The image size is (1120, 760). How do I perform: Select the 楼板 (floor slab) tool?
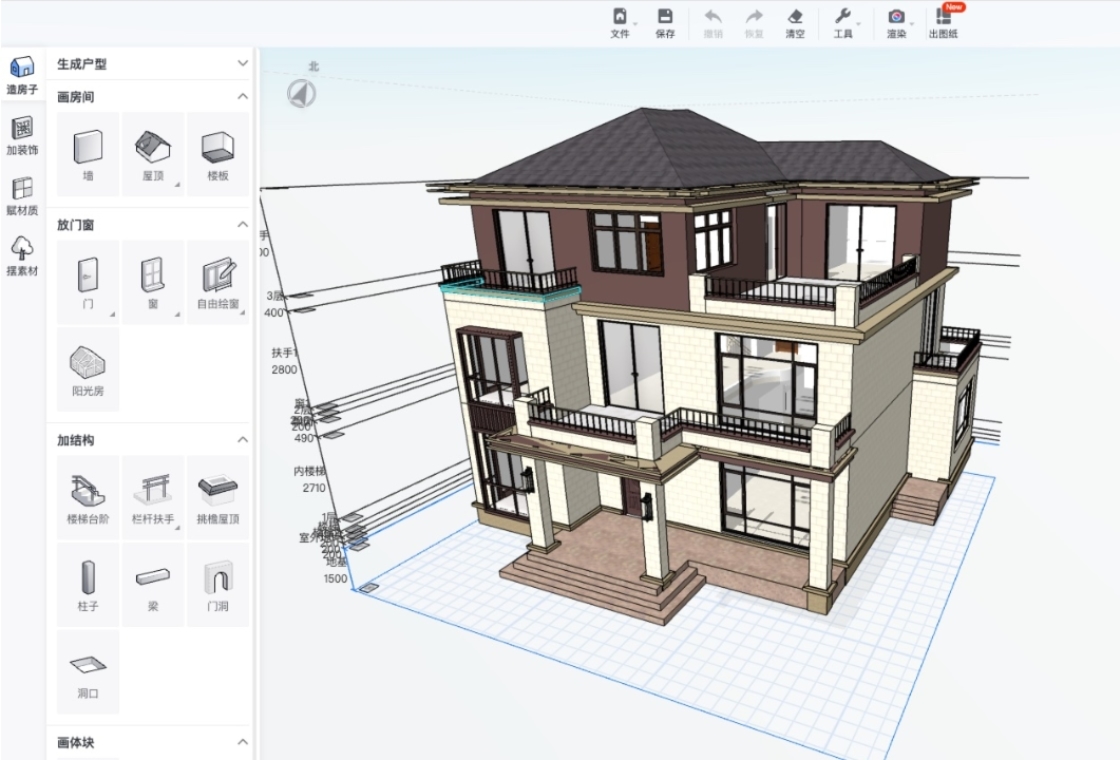click(217, 153)
